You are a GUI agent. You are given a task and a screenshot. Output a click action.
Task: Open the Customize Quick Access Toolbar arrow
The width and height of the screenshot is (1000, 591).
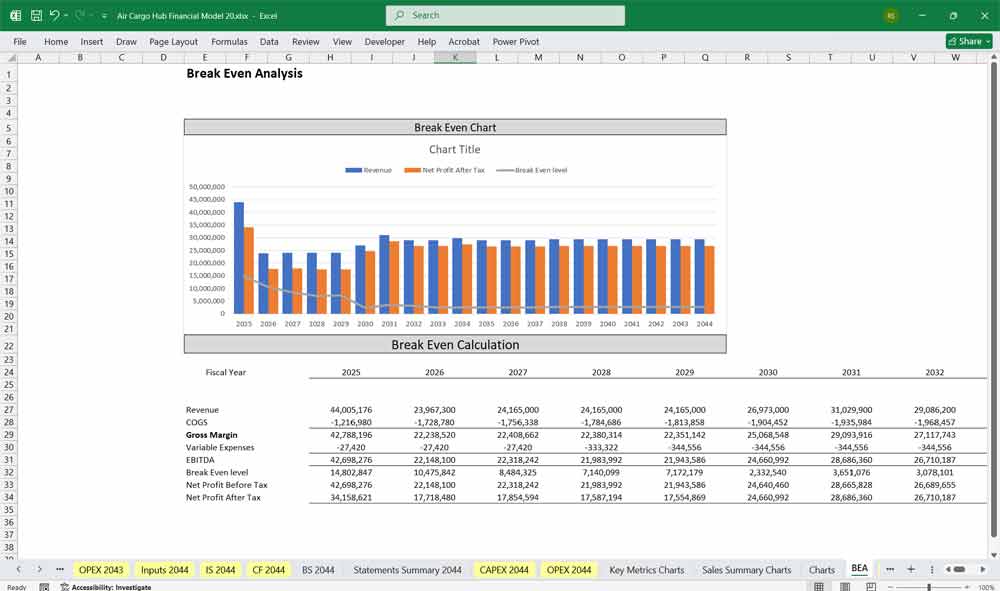click(104, 16)
